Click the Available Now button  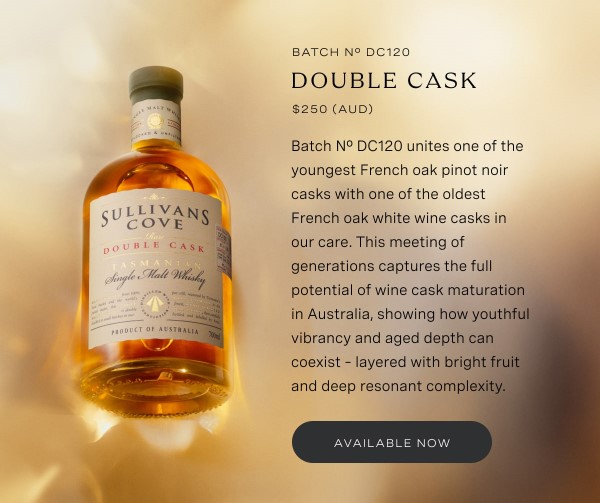[x=391, y=442]
